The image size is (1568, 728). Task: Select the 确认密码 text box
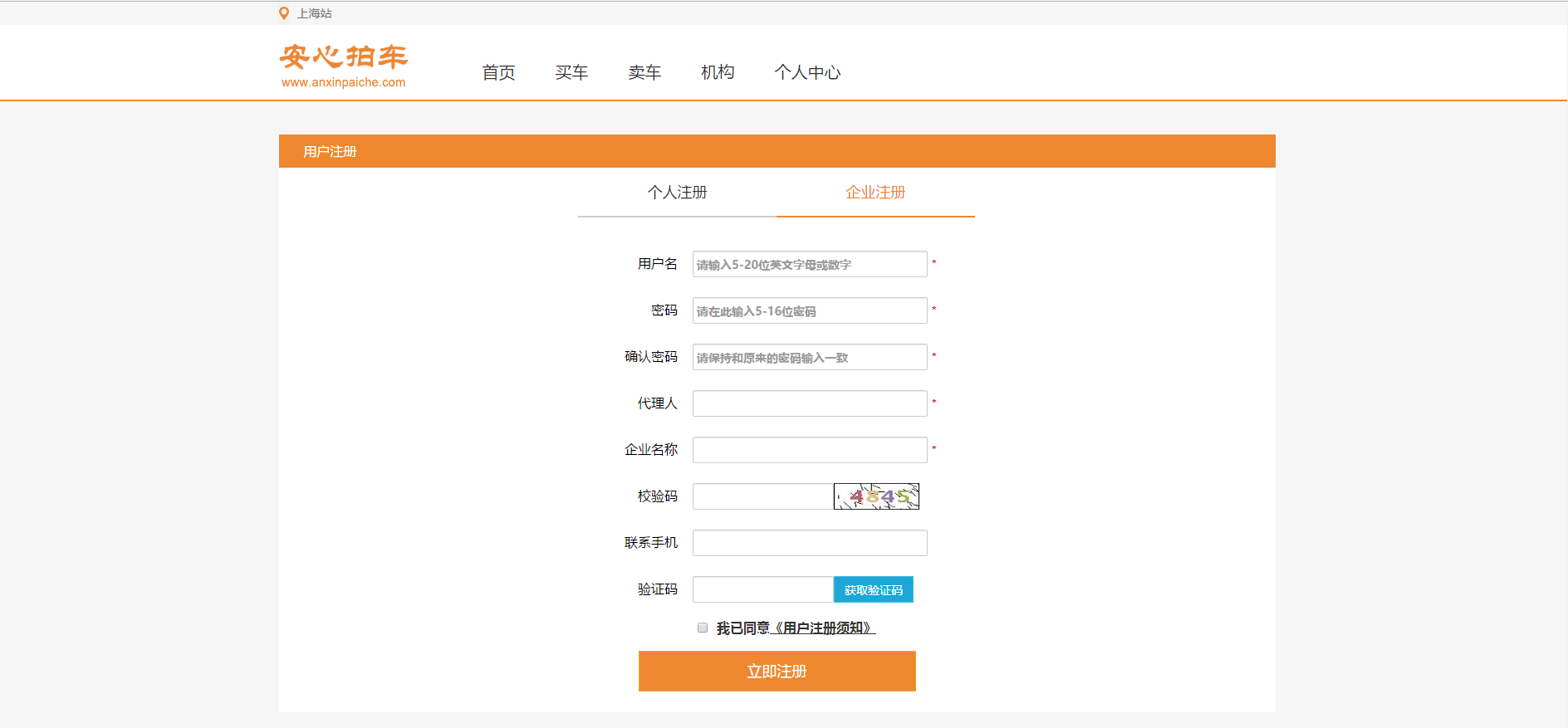[x=810, y=357]
